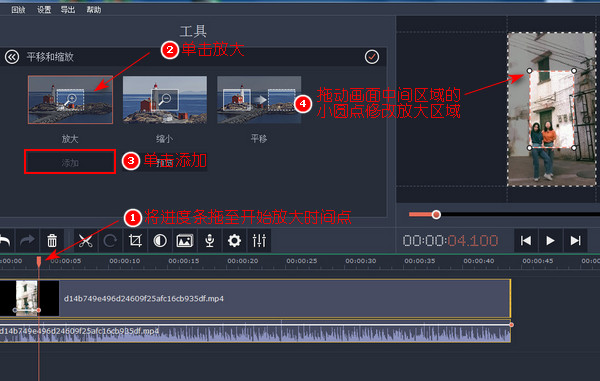The image size is (600, 381).
Task: Confirm with the checkmark circle icon
Action: (372, 57)
